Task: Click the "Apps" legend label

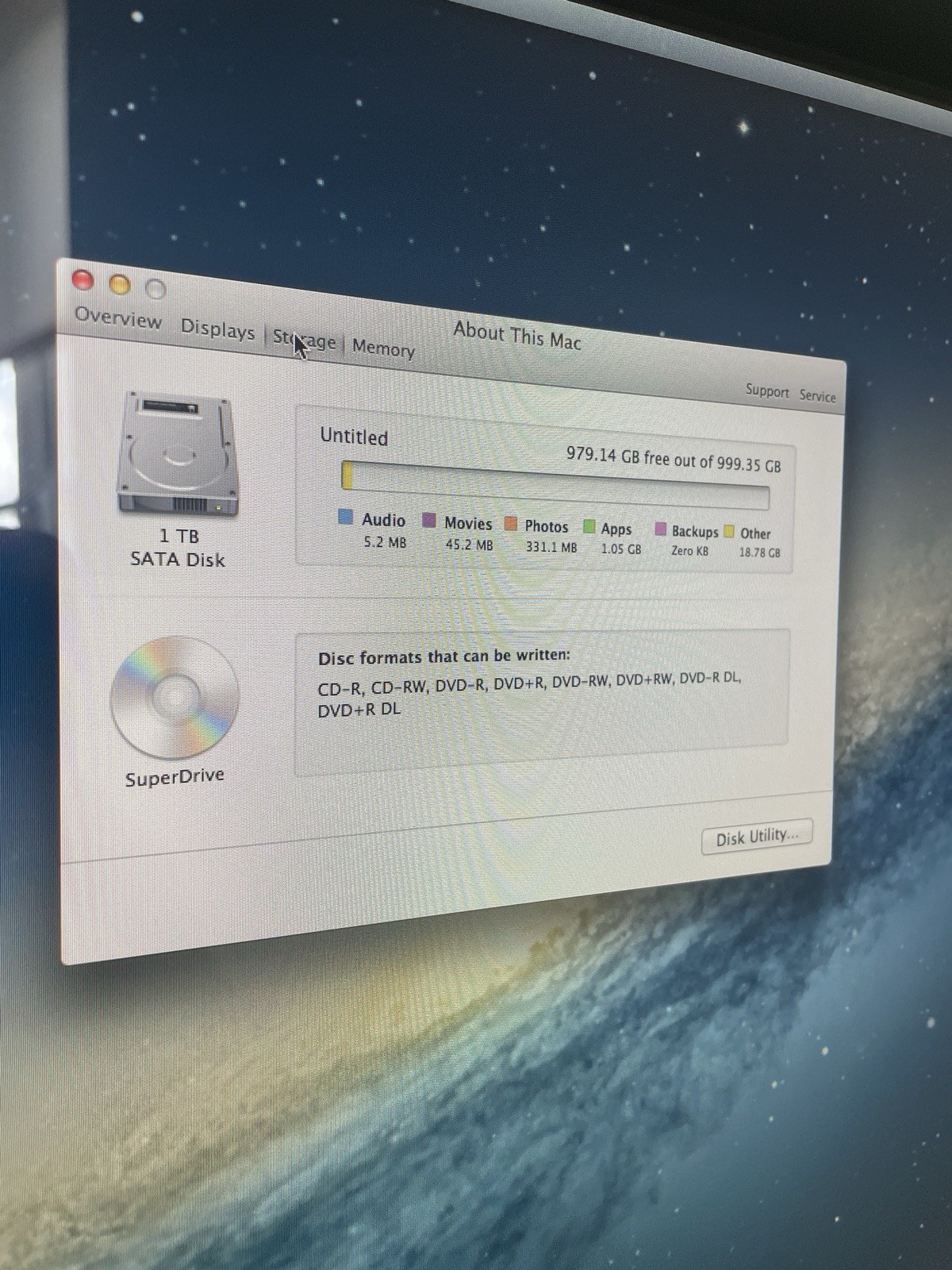Action: (616, 529)
